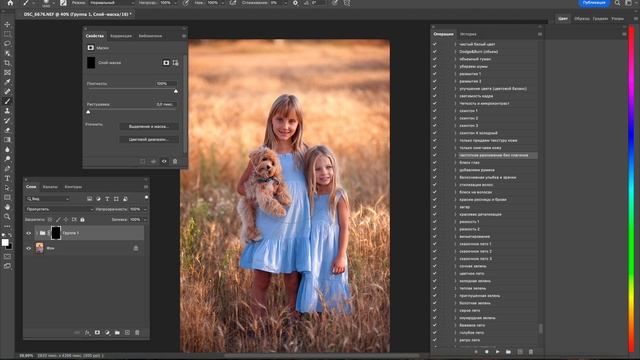This screenshot has height=360, width=640.
Task: Expand the развитие 2 action
Action: tap(456, 81)
